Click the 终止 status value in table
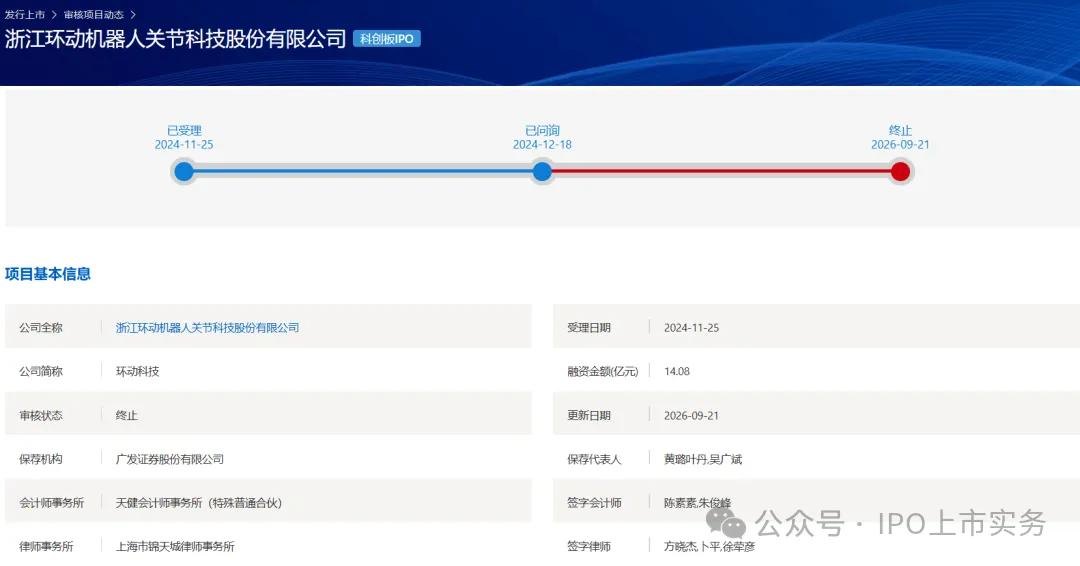This screenshot has width=1080, height=566. pyautogui.click(x=127, y=415)
